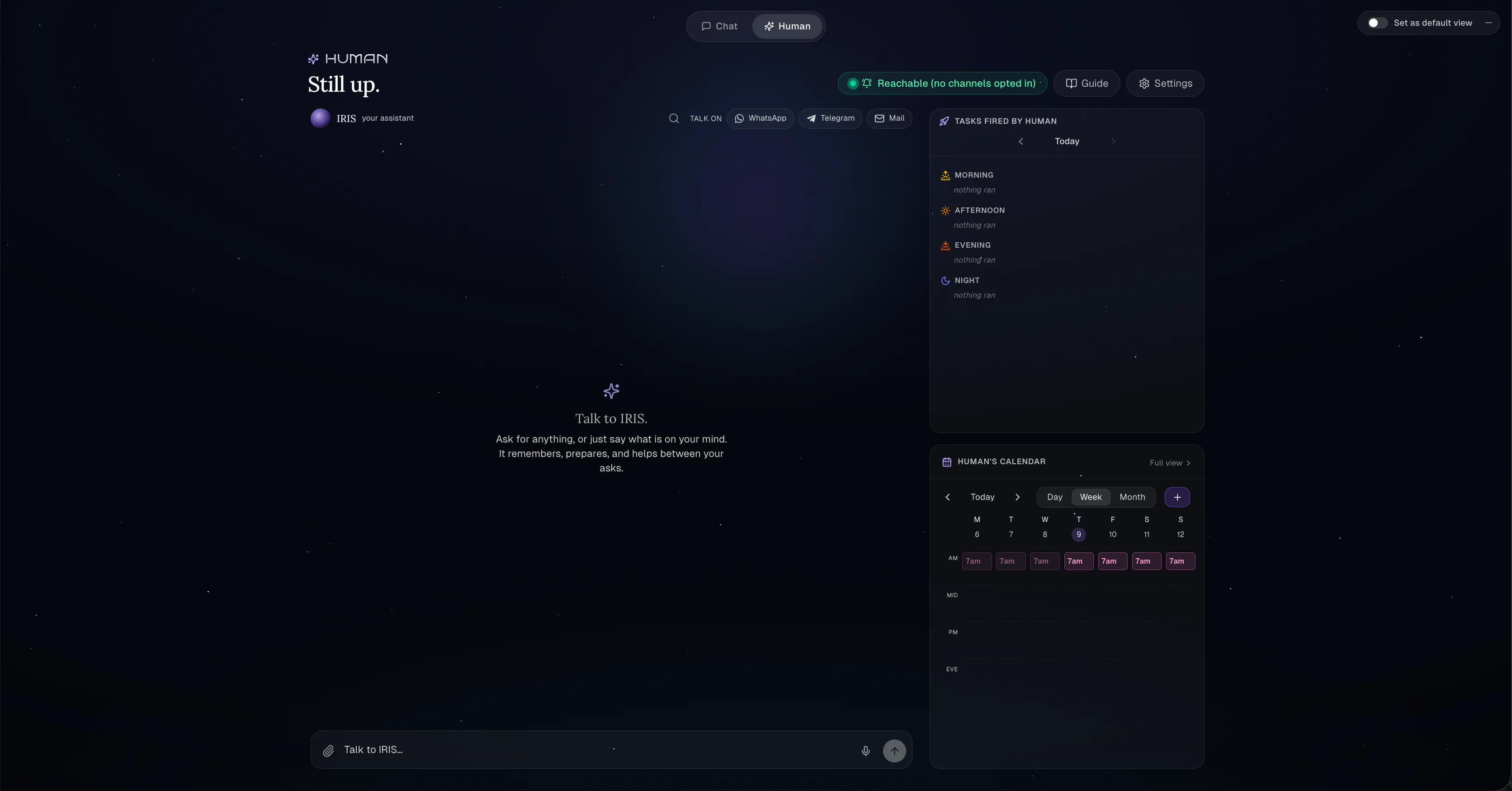
Task: Start voice input with microphone
Action: click(x=866, y=750)
